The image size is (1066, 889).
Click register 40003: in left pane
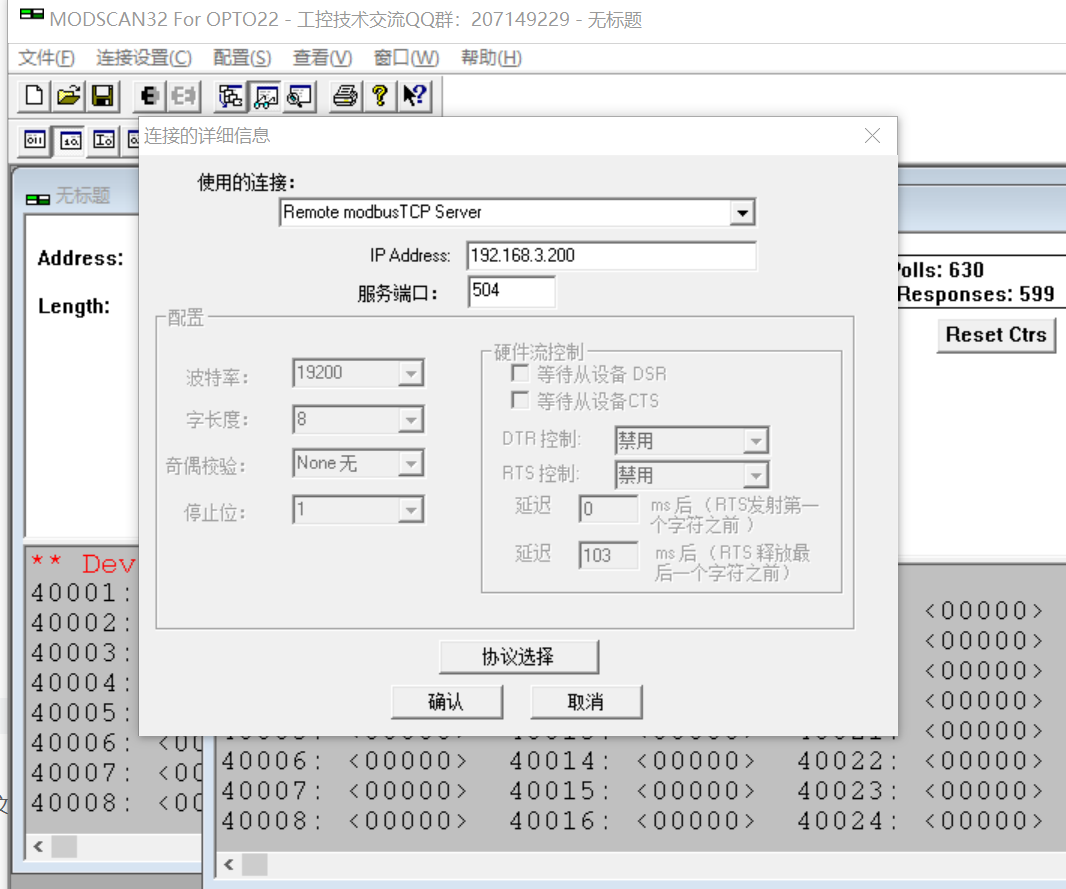(81, 652)
